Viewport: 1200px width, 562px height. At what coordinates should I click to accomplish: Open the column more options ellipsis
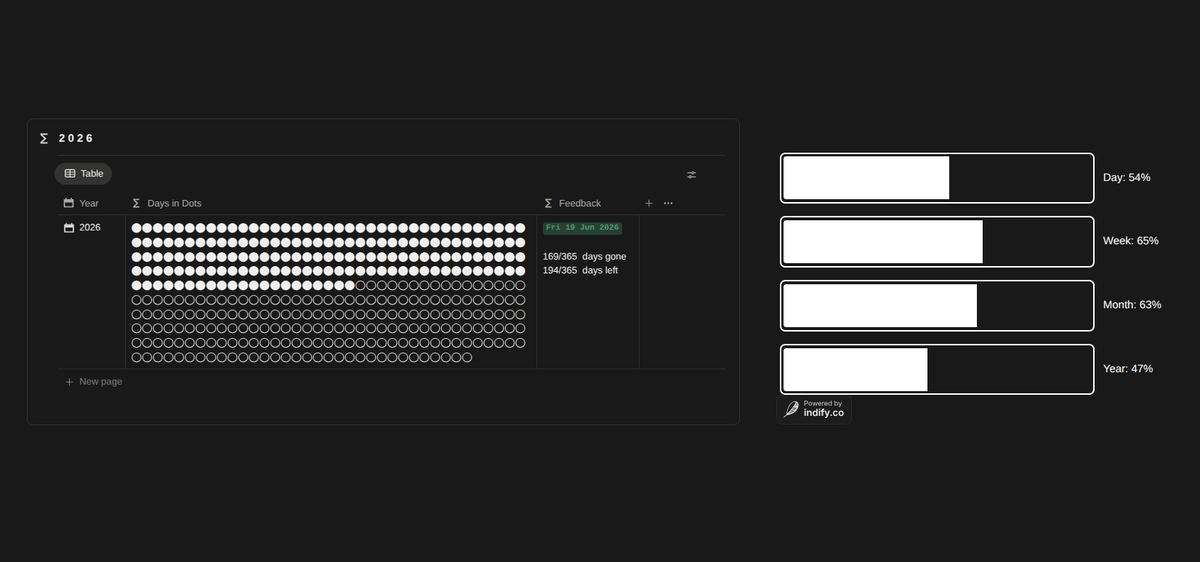[x=668, y=203]
